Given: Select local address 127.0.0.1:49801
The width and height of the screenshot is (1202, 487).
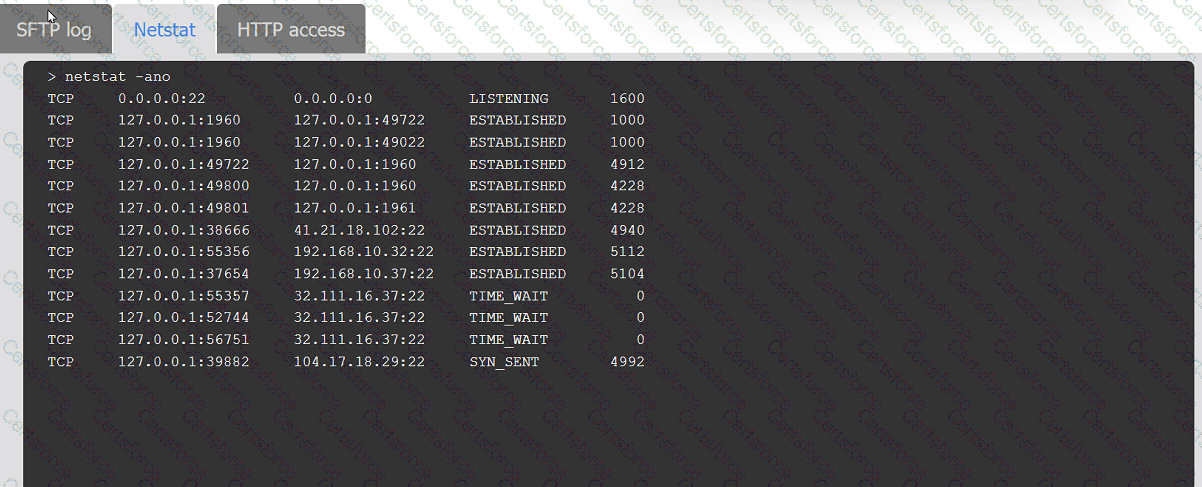Looking at the screenshot, I should (x=184, y=208).
